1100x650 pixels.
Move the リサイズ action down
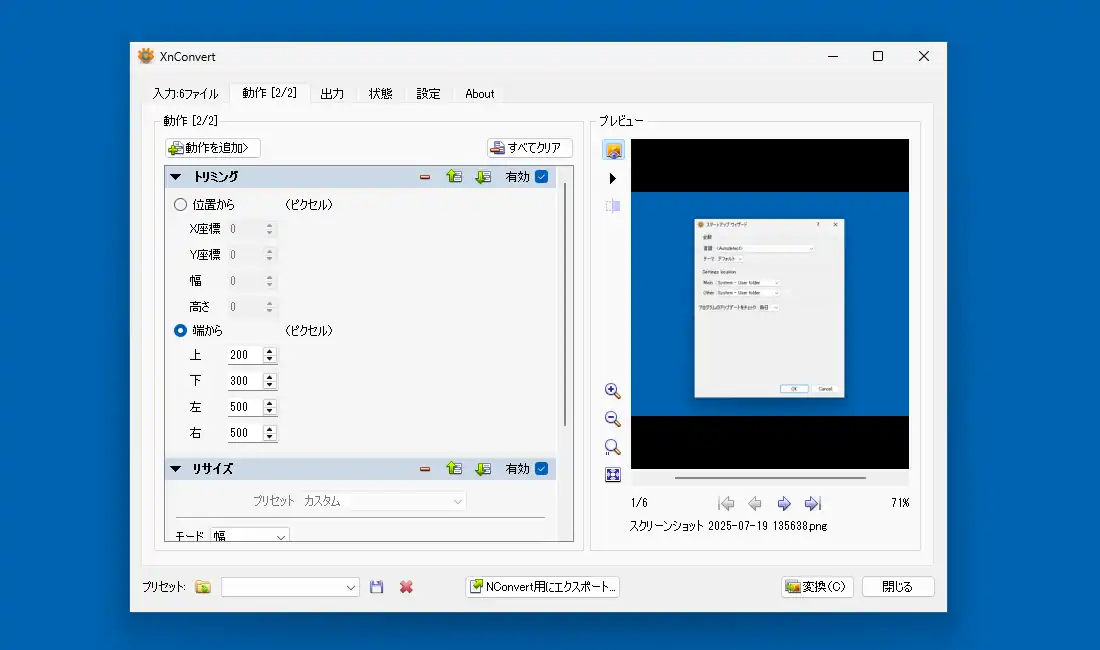(x=483, y=468)
